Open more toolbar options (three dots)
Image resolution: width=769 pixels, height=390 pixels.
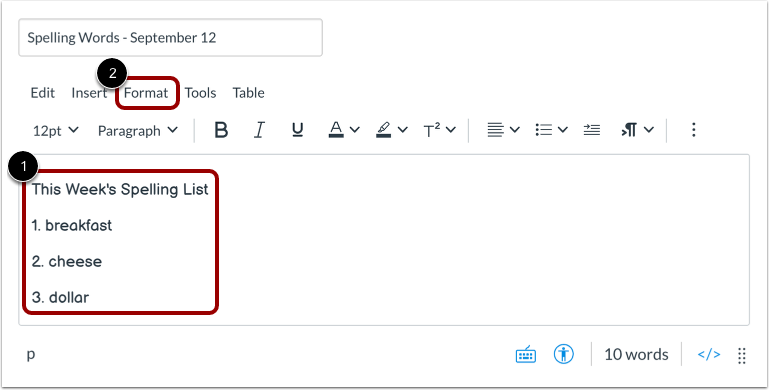693,130
